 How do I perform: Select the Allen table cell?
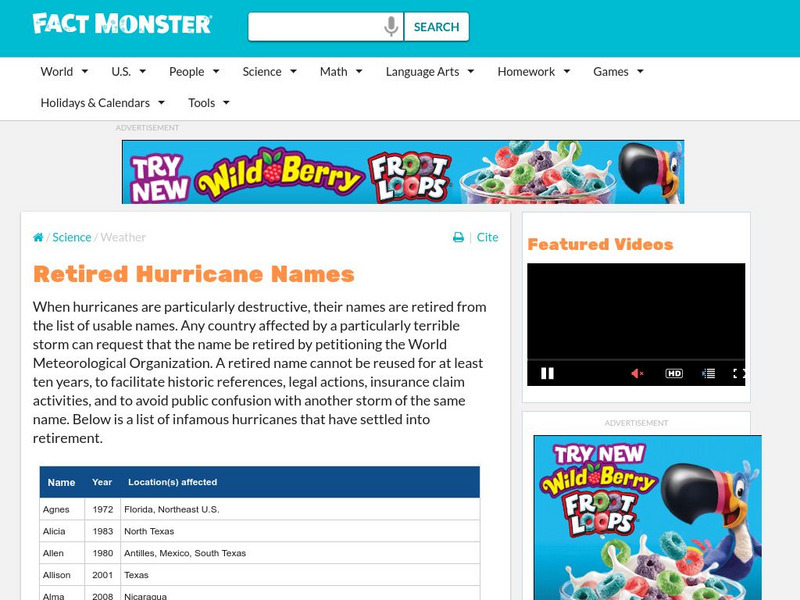coord(62,553)
